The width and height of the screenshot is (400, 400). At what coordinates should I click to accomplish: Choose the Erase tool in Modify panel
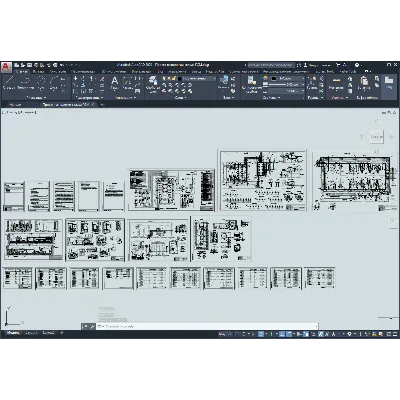102,79
